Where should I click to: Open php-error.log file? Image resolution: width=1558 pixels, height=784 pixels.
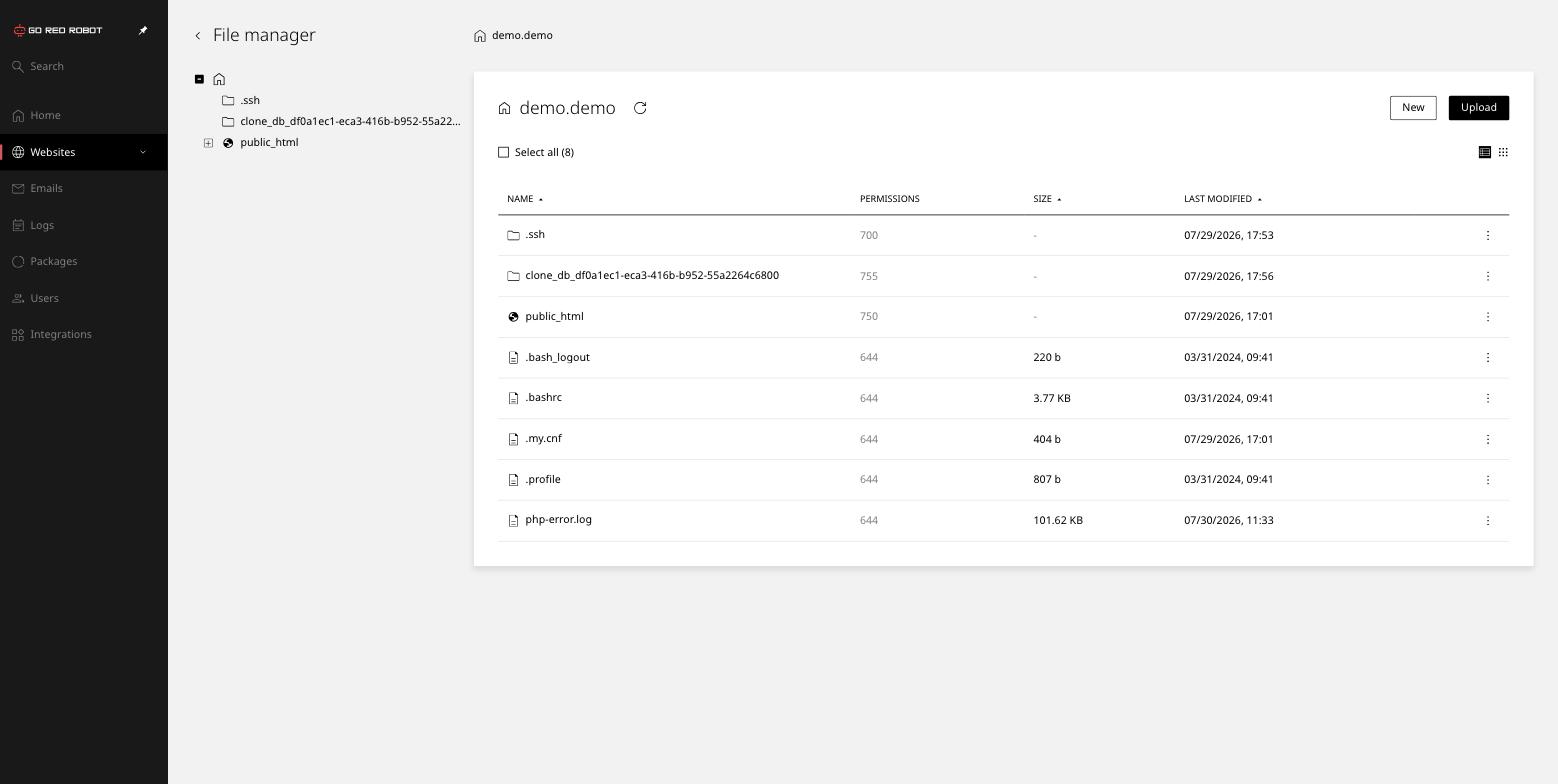point(558,520)
